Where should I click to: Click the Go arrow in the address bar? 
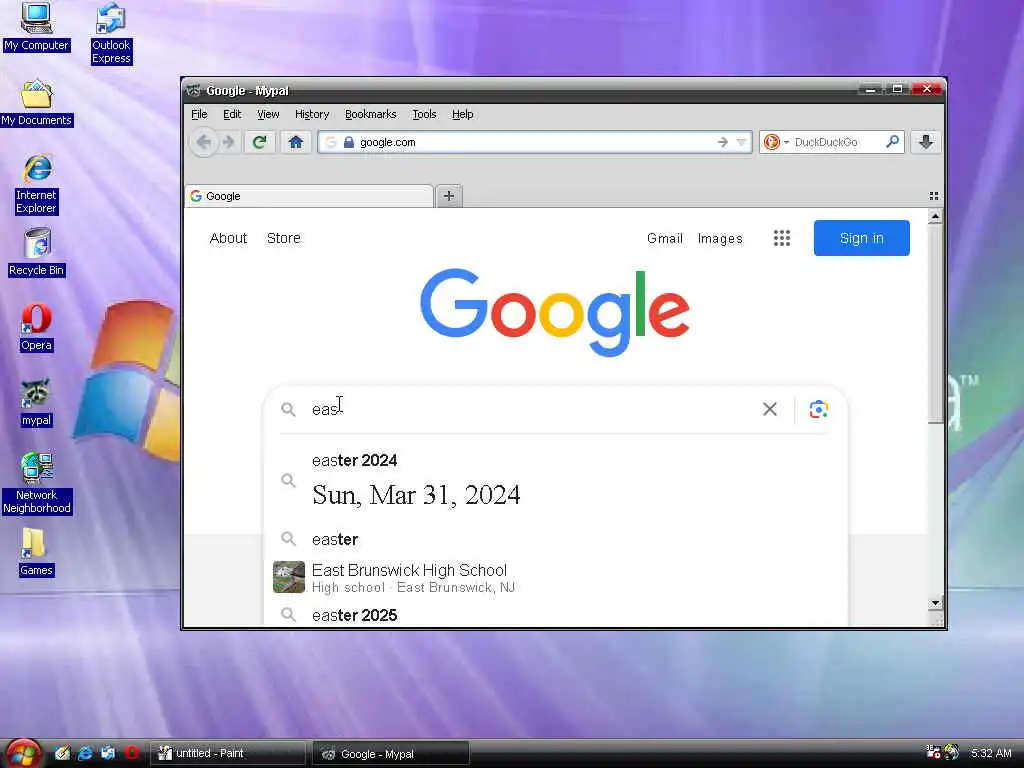[722, 142]
